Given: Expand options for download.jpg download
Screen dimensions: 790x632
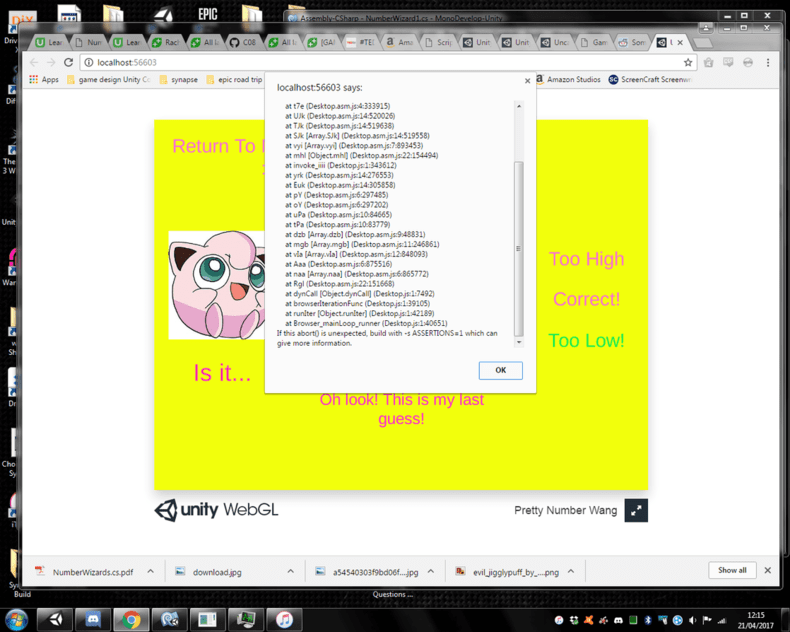Looking at the screenshot, I should (x=291, y=572).
